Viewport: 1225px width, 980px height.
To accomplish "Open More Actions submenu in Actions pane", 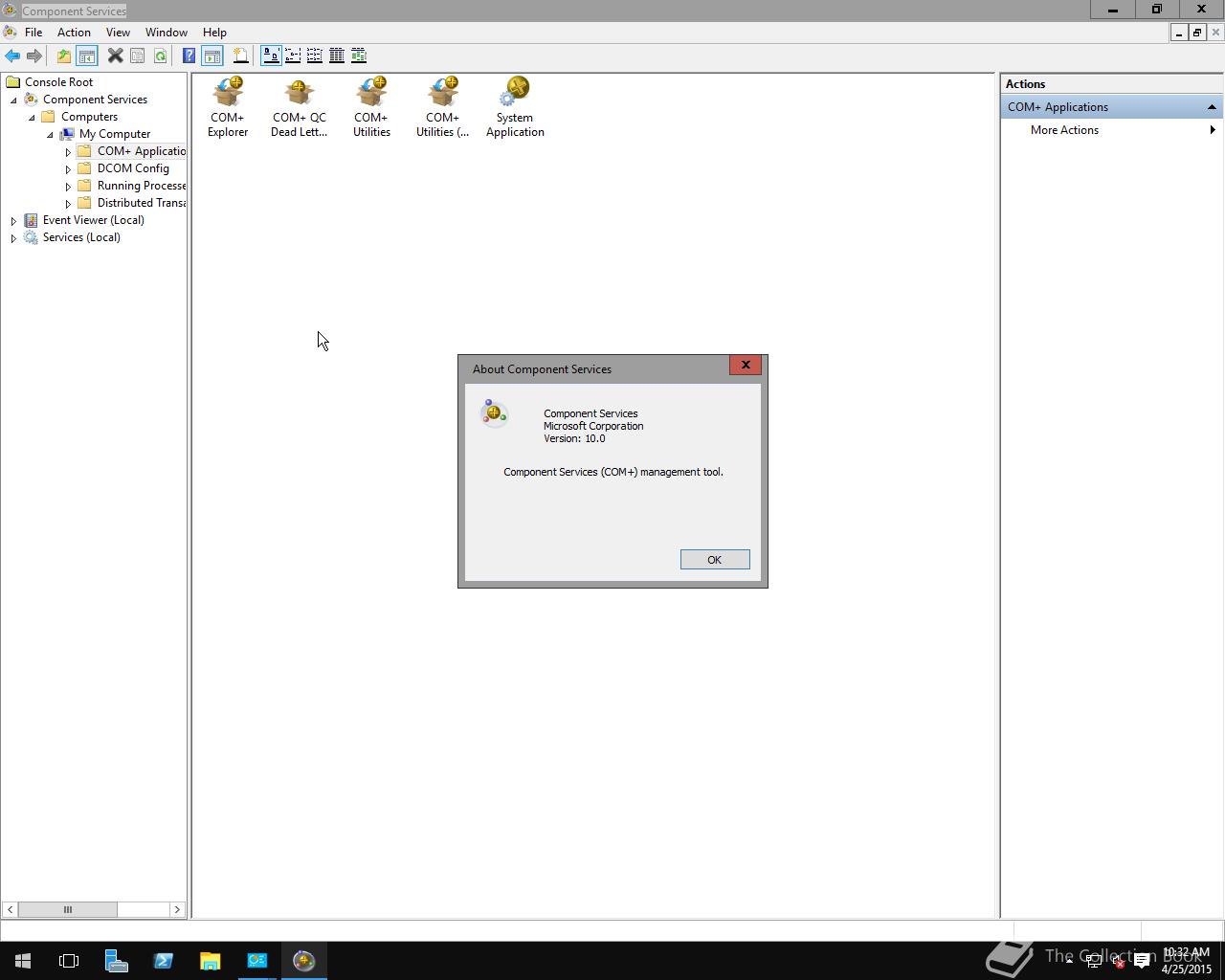I will [x=1112, y=130].
